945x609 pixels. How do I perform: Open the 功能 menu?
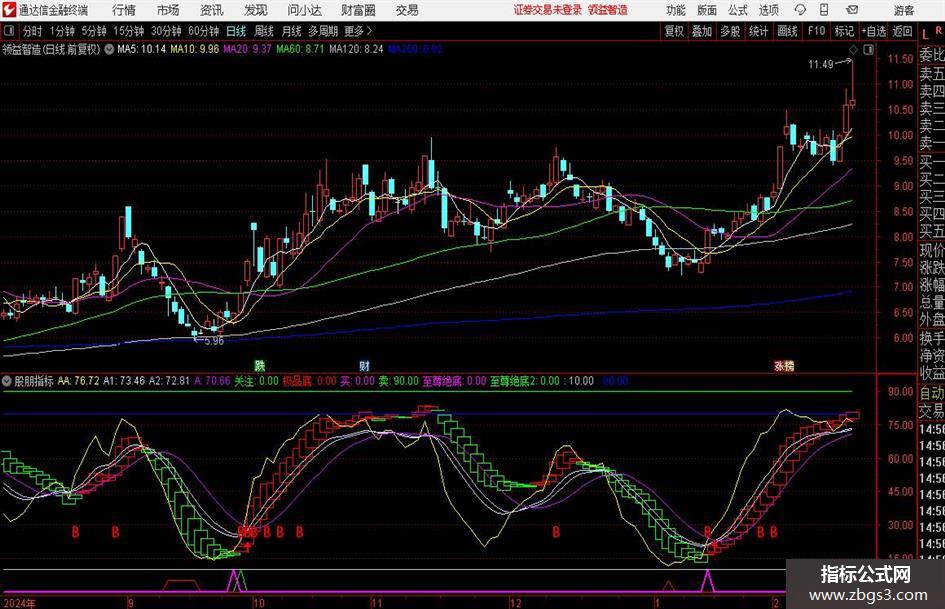click(x=676, y=10)
